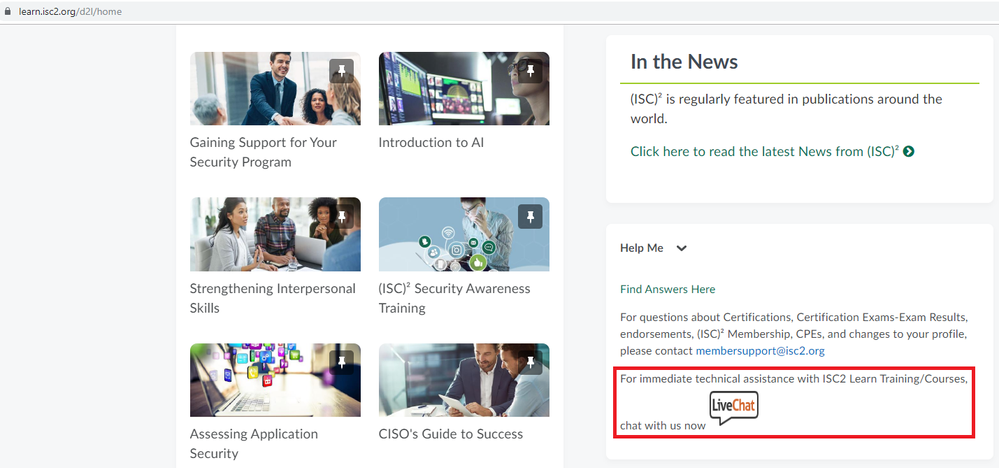This screenshot has height=468, width=999.
Task: Toggle pin on Security Awareness Training course
Action: pos(531,216)
